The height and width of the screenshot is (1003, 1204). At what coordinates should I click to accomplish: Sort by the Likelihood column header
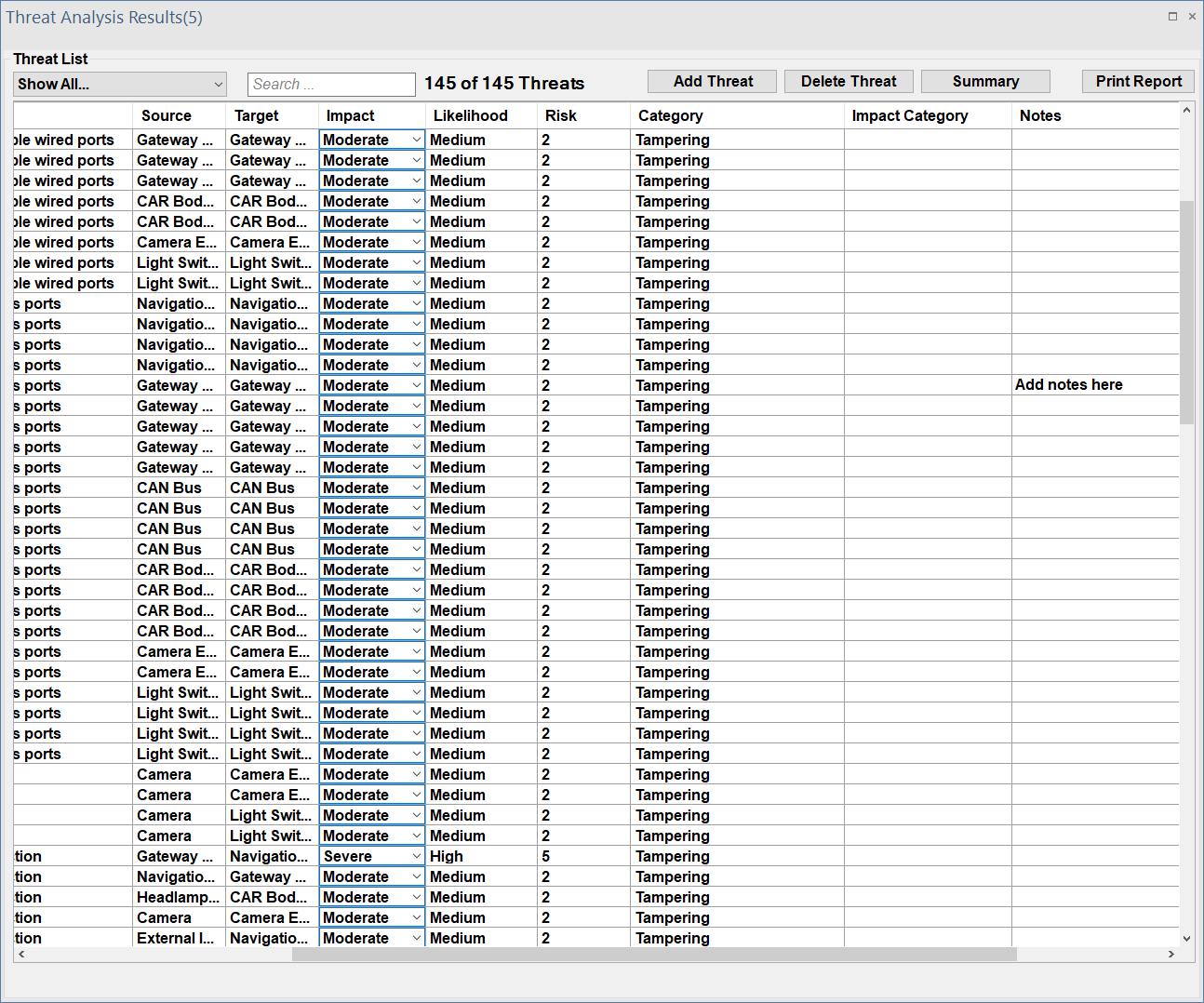(x=471, y=116)
